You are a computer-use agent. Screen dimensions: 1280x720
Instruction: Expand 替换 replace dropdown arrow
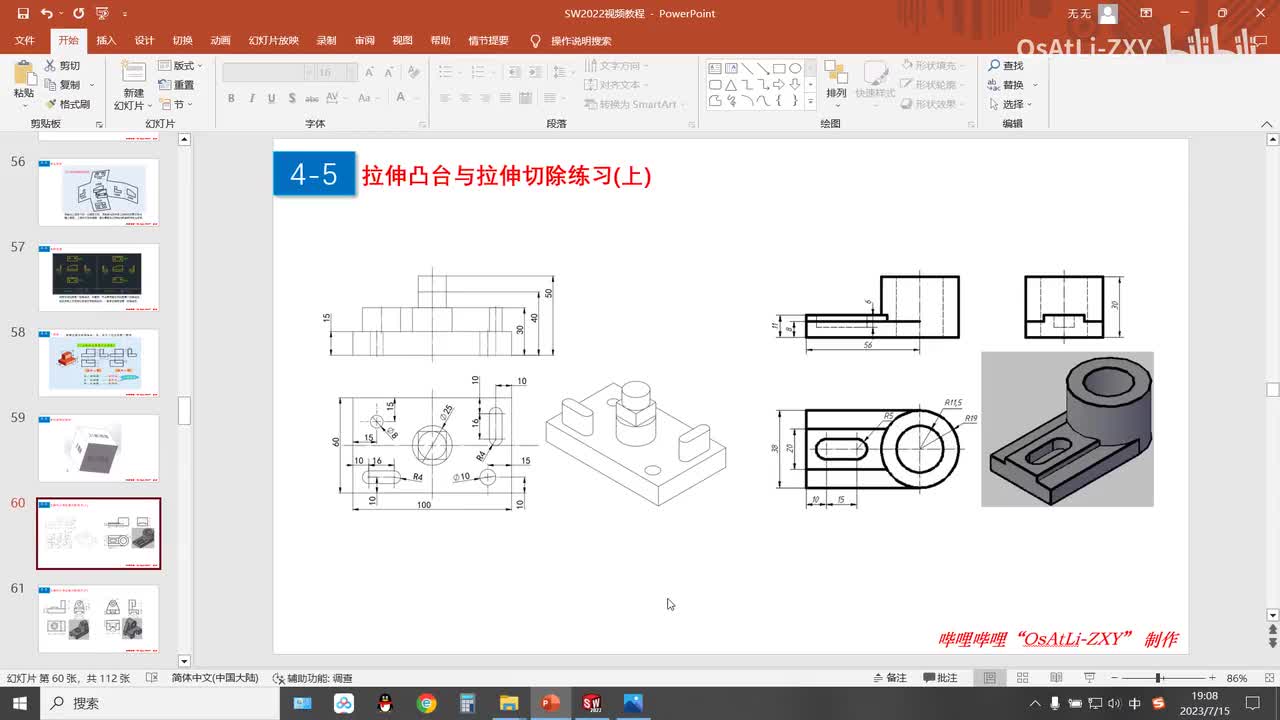pyautogui.click(x=1035, y=85)
